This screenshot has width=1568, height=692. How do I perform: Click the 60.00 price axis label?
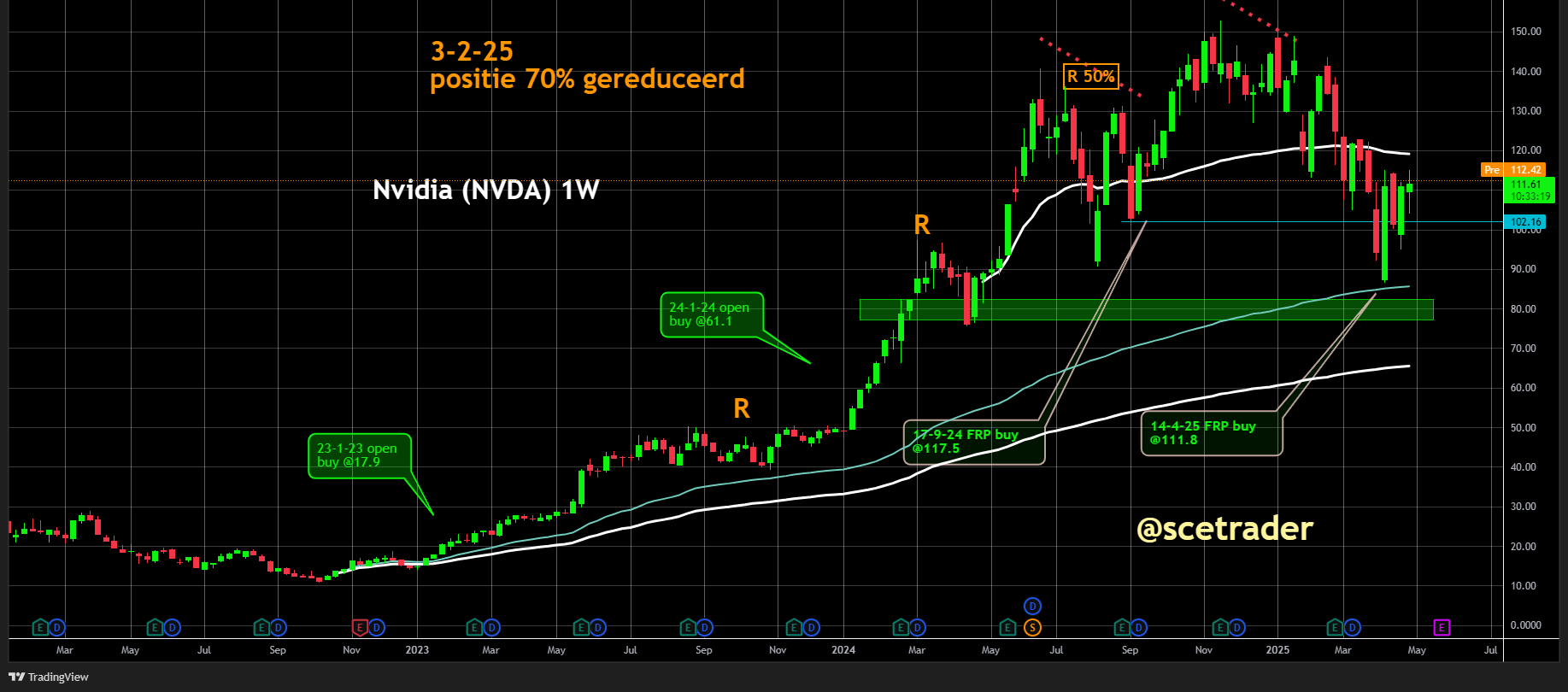click(x=1524, y=388)
